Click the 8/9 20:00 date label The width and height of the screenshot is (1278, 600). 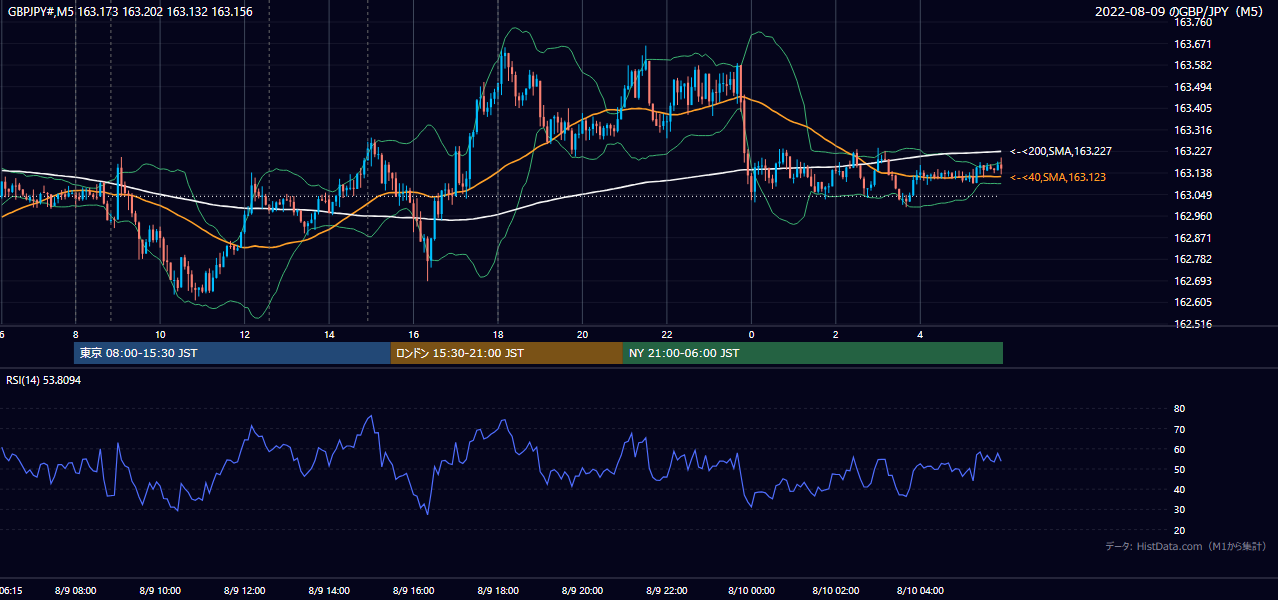[x=582, y=591]
